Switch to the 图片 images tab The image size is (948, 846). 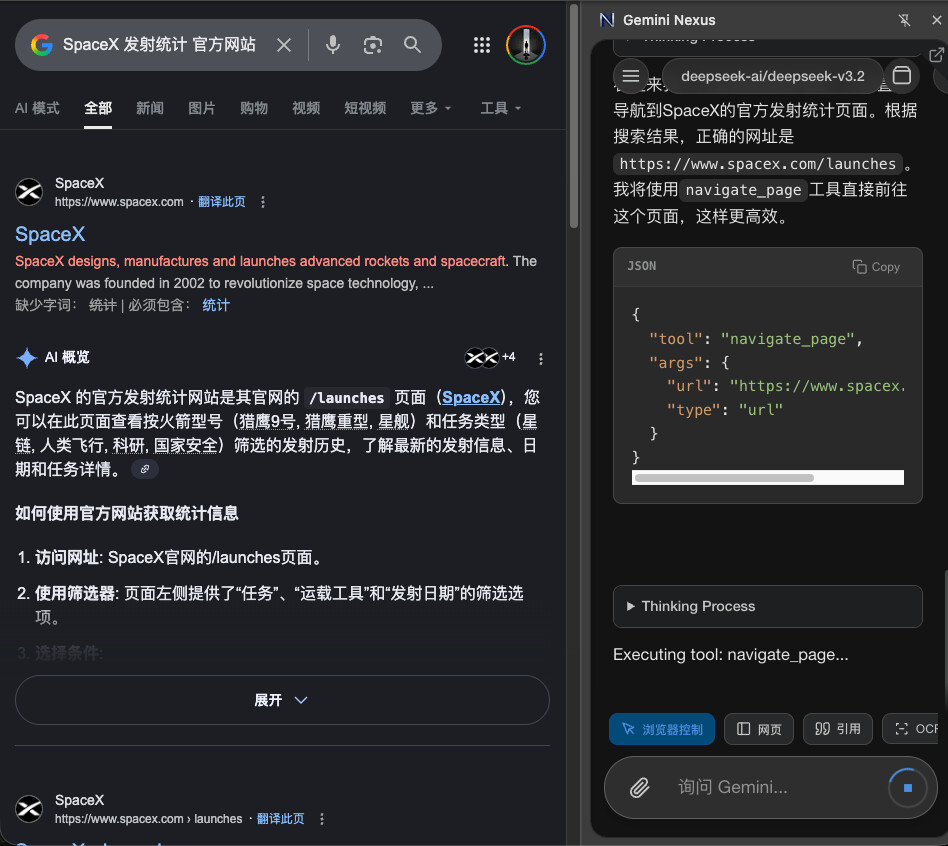point(201,108)
